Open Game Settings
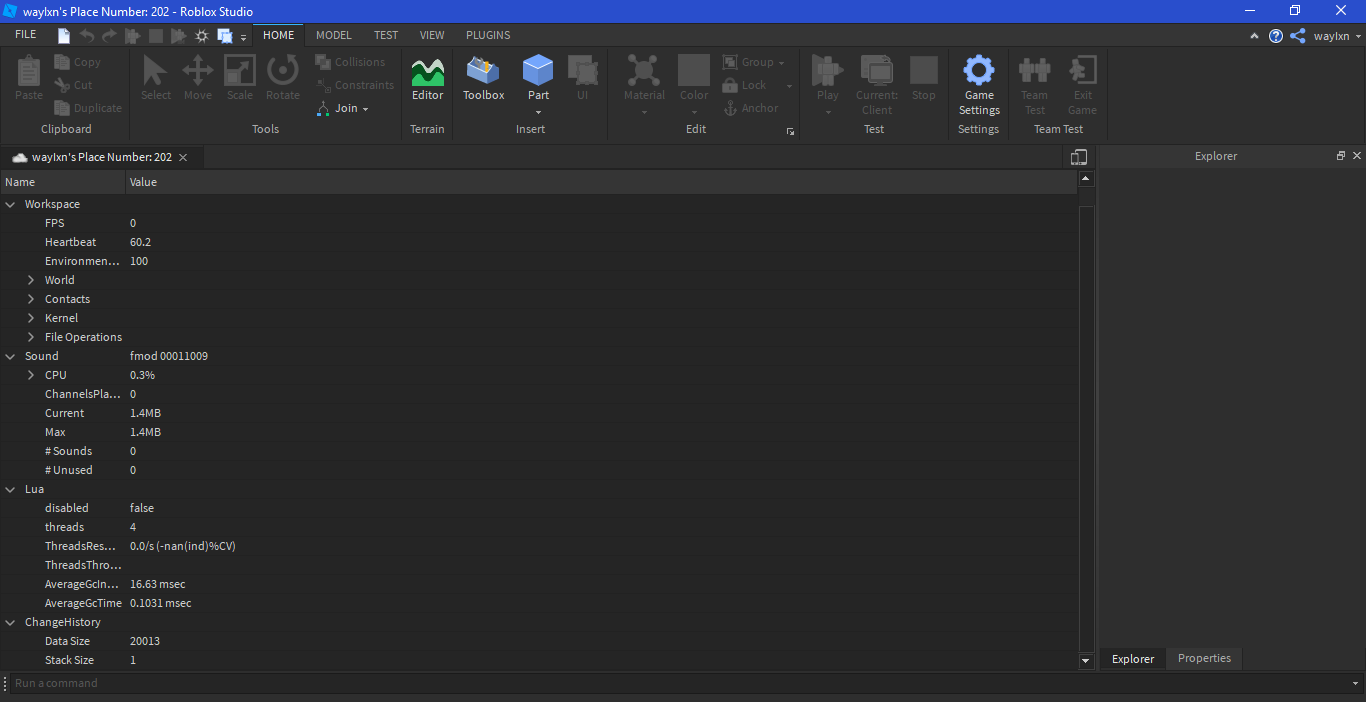 coord(979,85)
